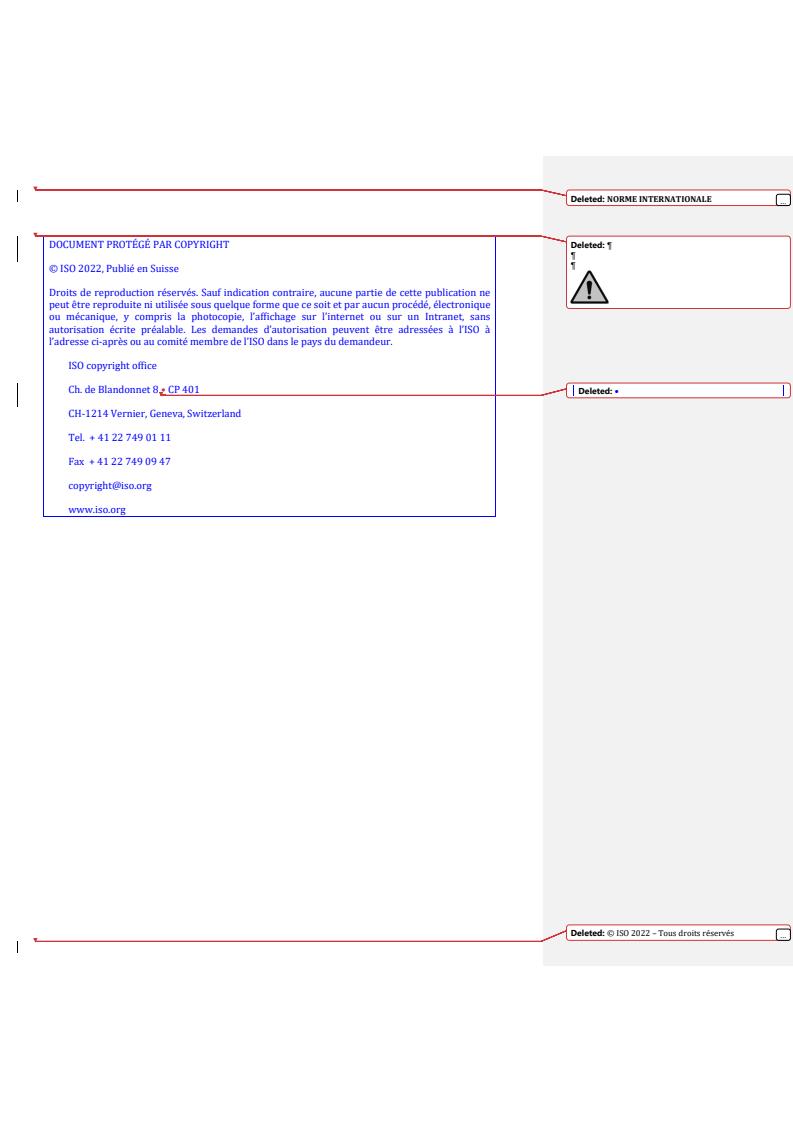
Task: Click the change bar beside DOCUMENT PROTÉGÉ heading
Action: pos(18,243)
